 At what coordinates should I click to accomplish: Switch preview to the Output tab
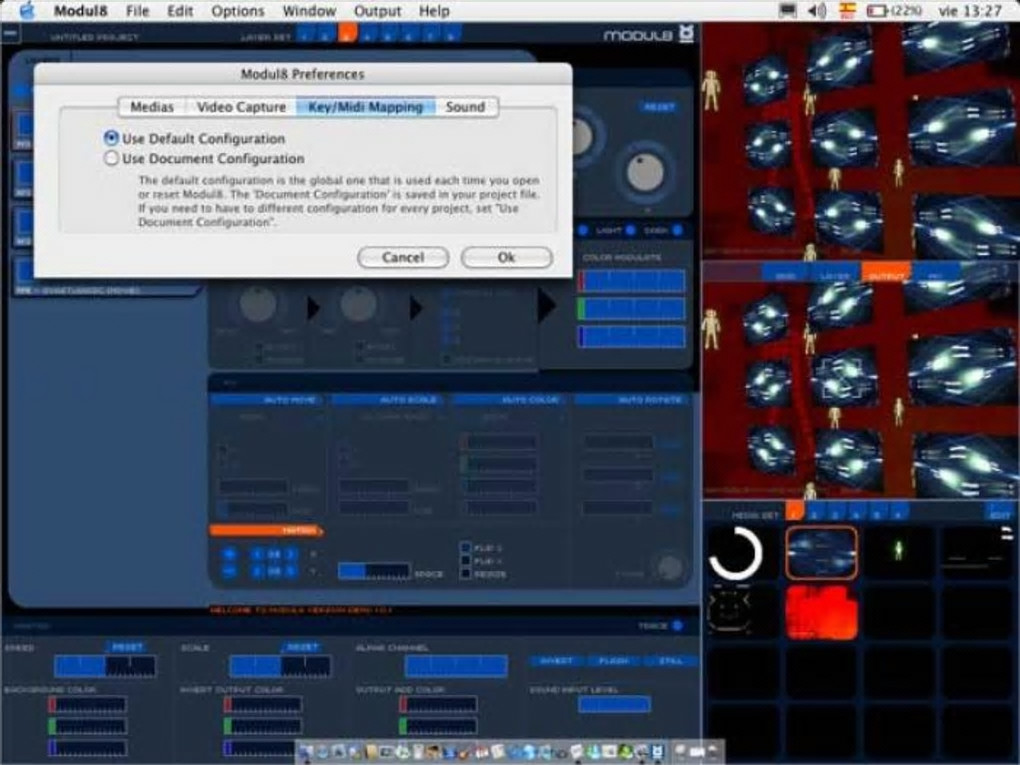click(885, 274)
